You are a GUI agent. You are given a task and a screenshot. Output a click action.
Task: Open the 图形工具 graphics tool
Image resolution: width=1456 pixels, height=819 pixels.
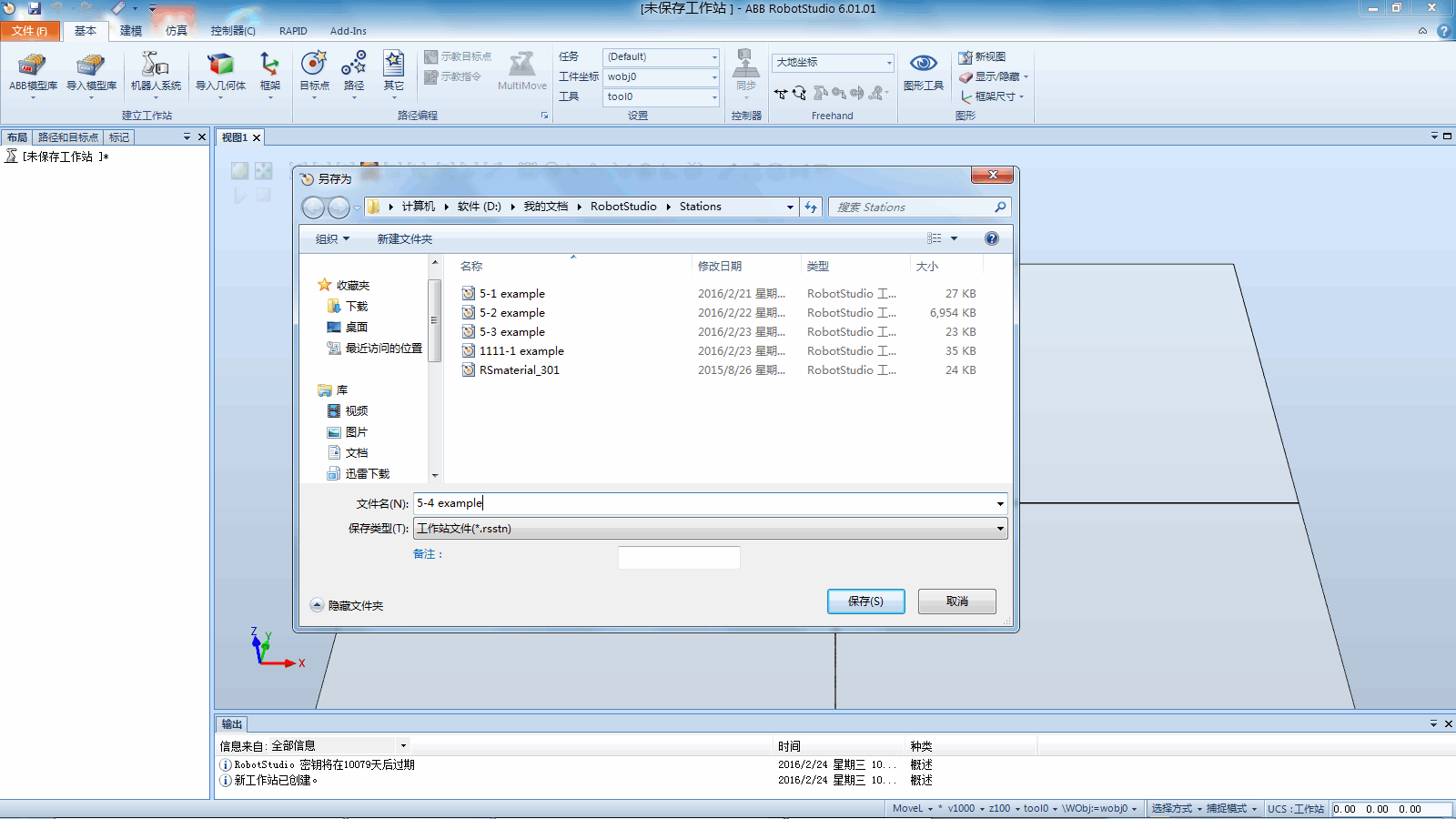(x=924, y=71)
